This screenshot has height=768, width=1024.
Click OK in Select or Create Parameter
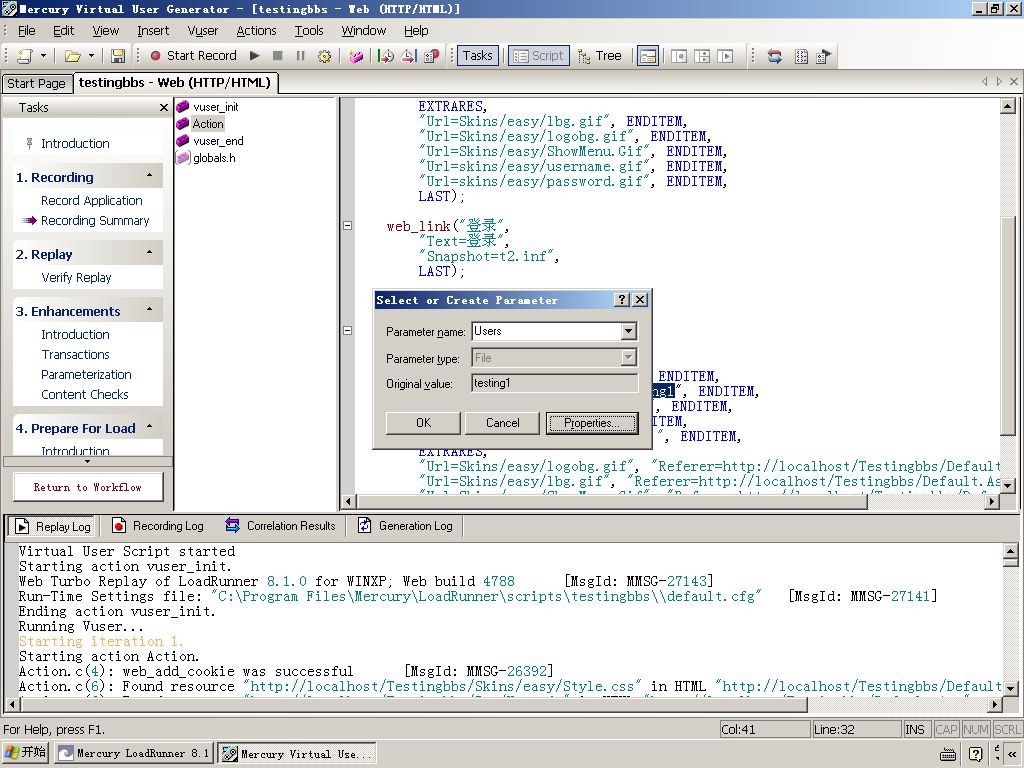coord(423,423)
